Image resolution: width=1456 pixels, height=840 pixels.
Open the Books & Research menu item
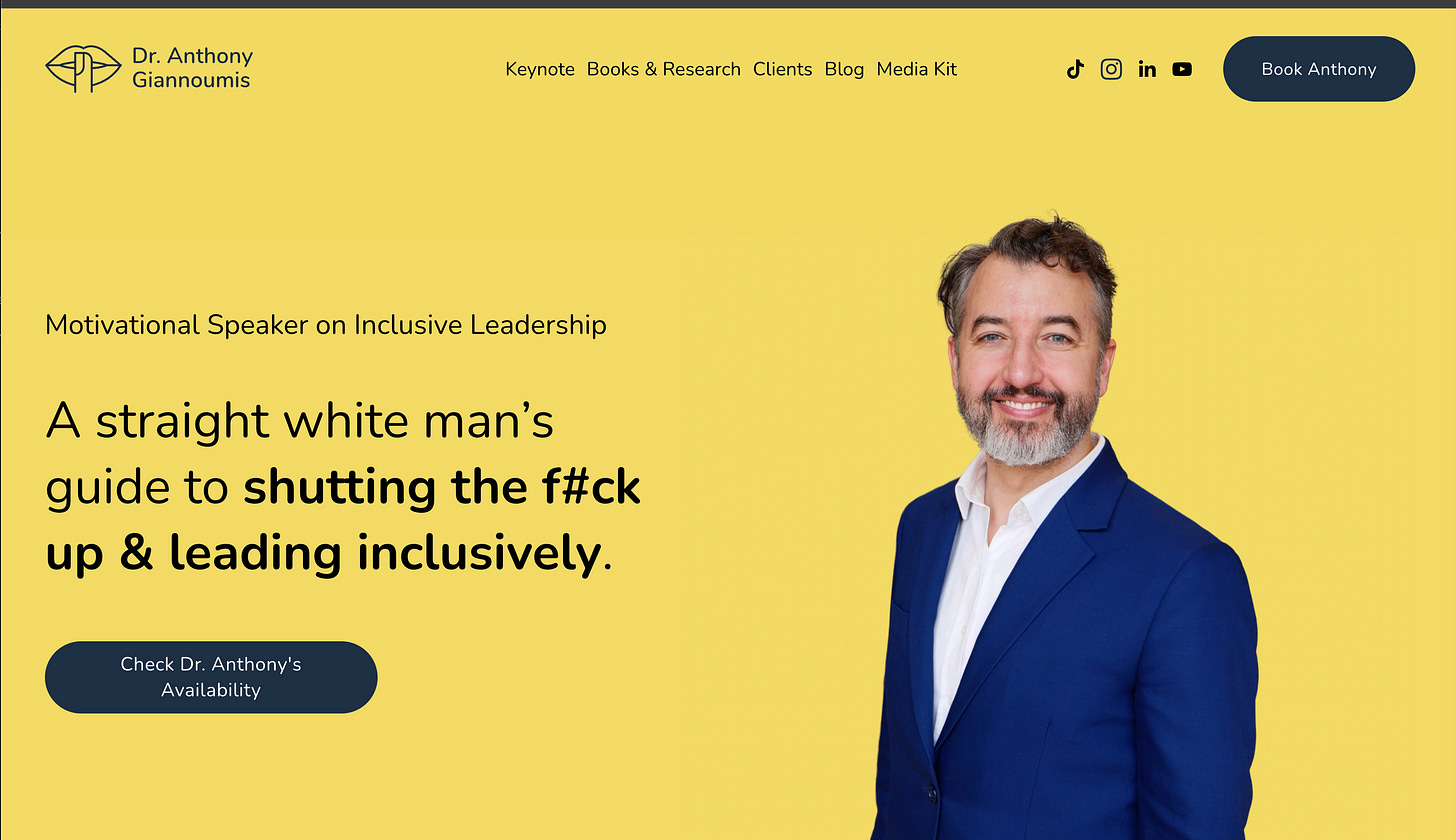[x=664, y=69]
